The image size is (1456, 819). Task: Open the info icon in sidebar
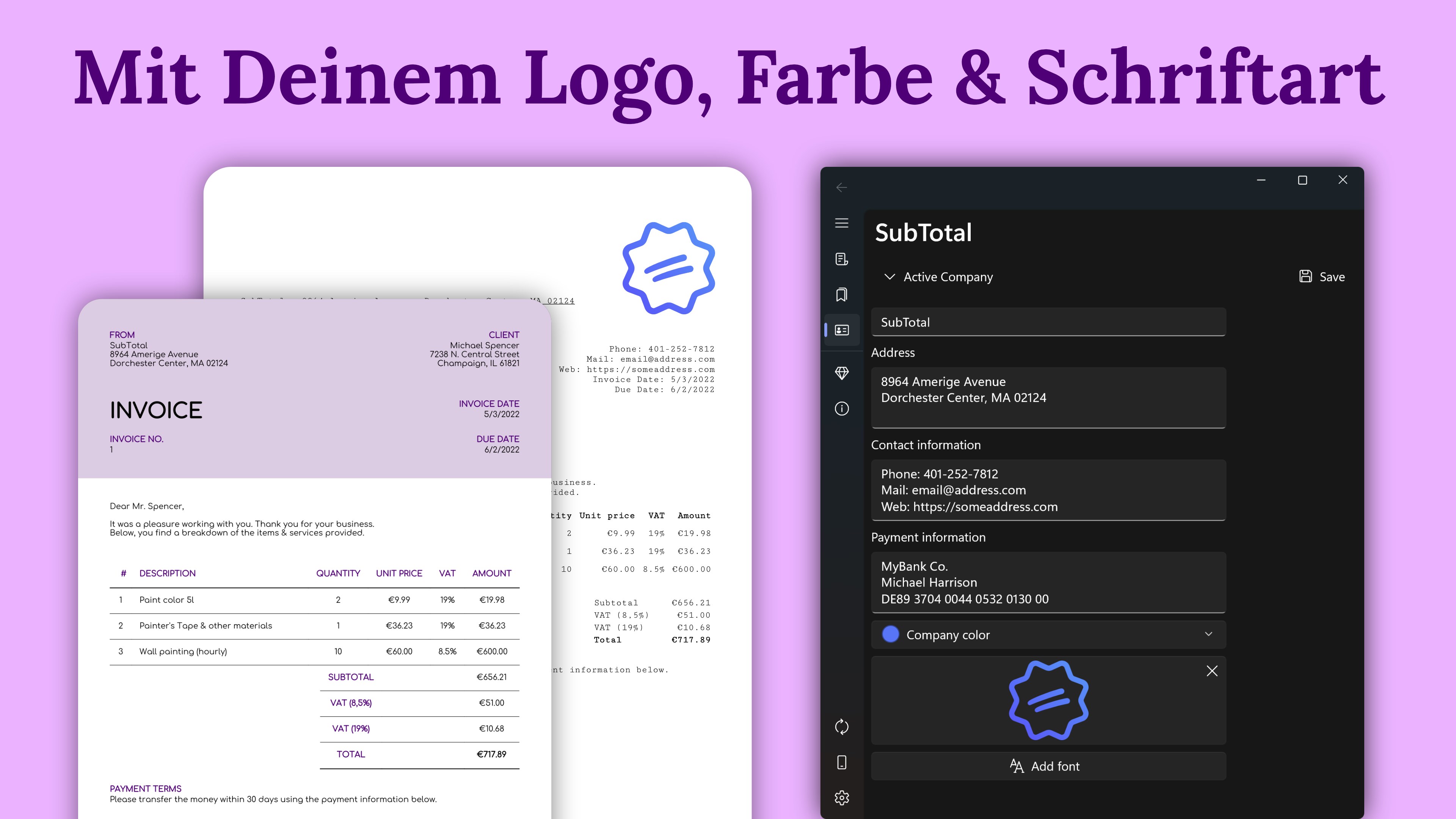(842, 409)
